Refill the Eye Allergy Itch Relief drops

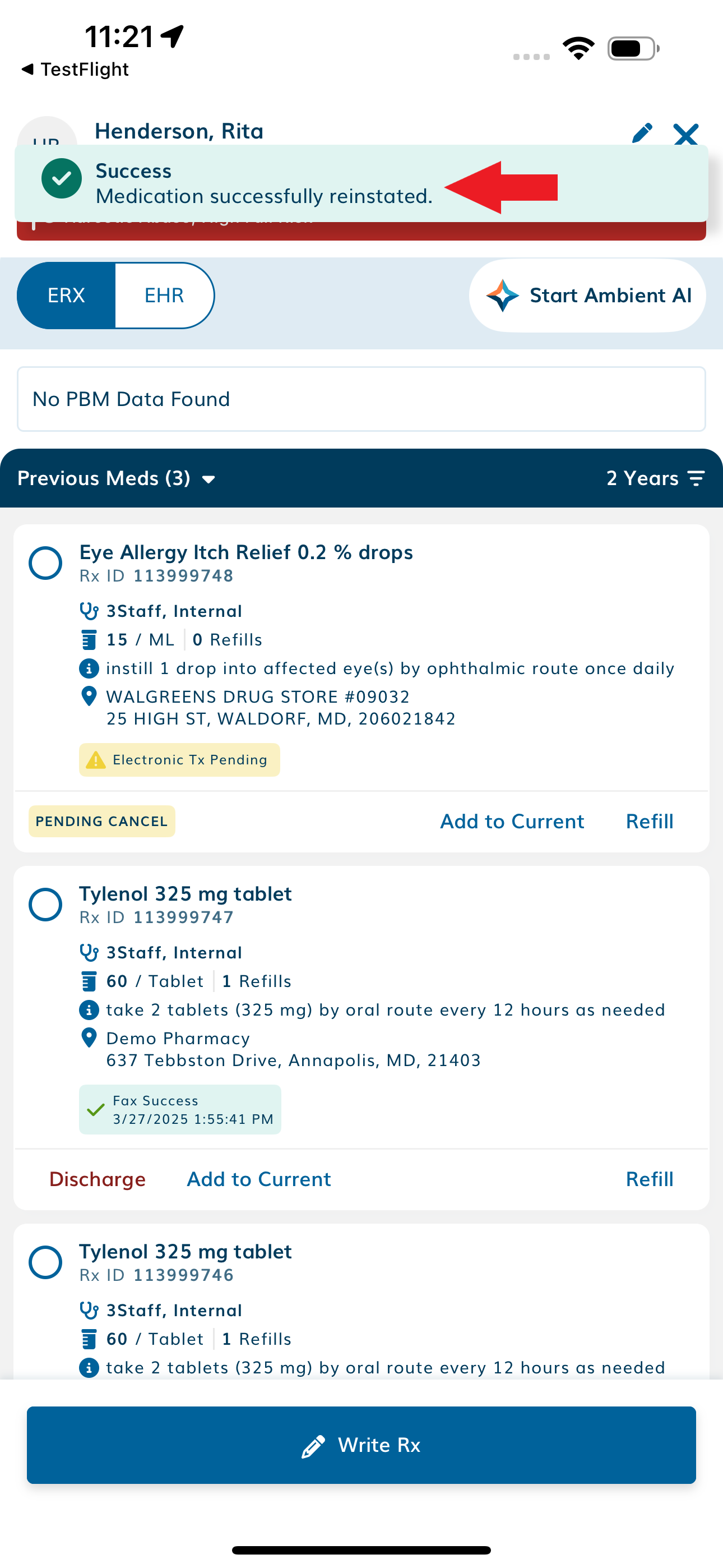(650, 821)
